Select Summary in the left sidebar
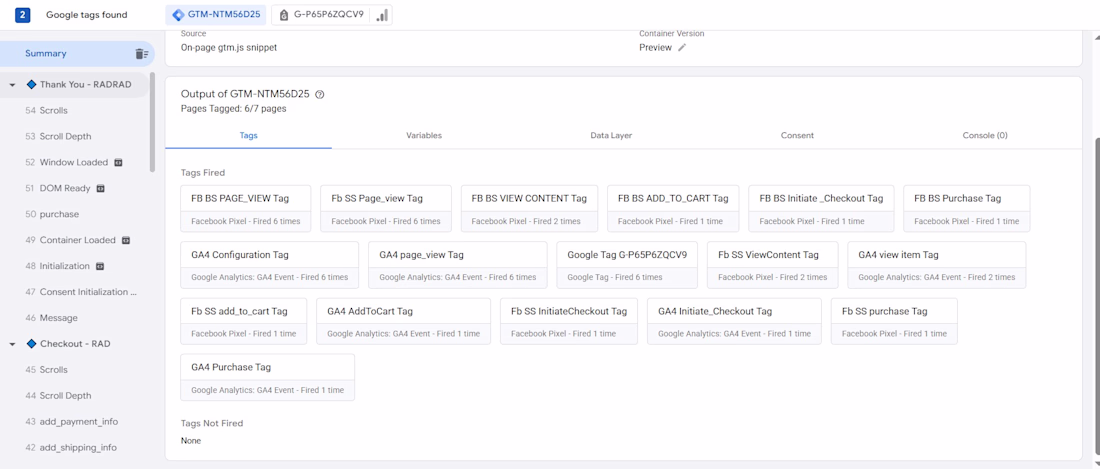 pyautogui.click(x=77, y=54)
